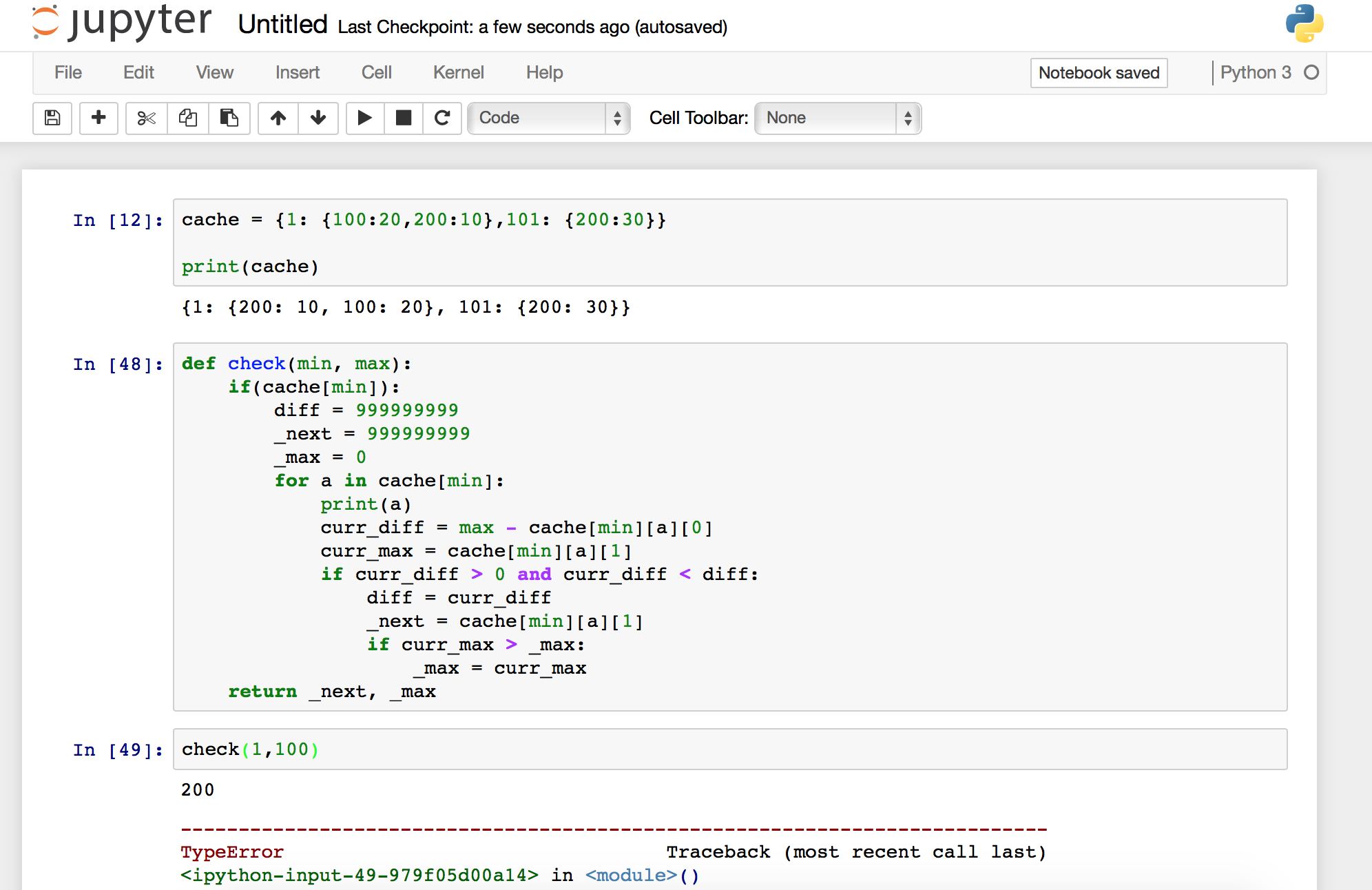Select the In [49] cell prompt
The height and width of the screenshot is (890, 1372).
tap(118, 749)
